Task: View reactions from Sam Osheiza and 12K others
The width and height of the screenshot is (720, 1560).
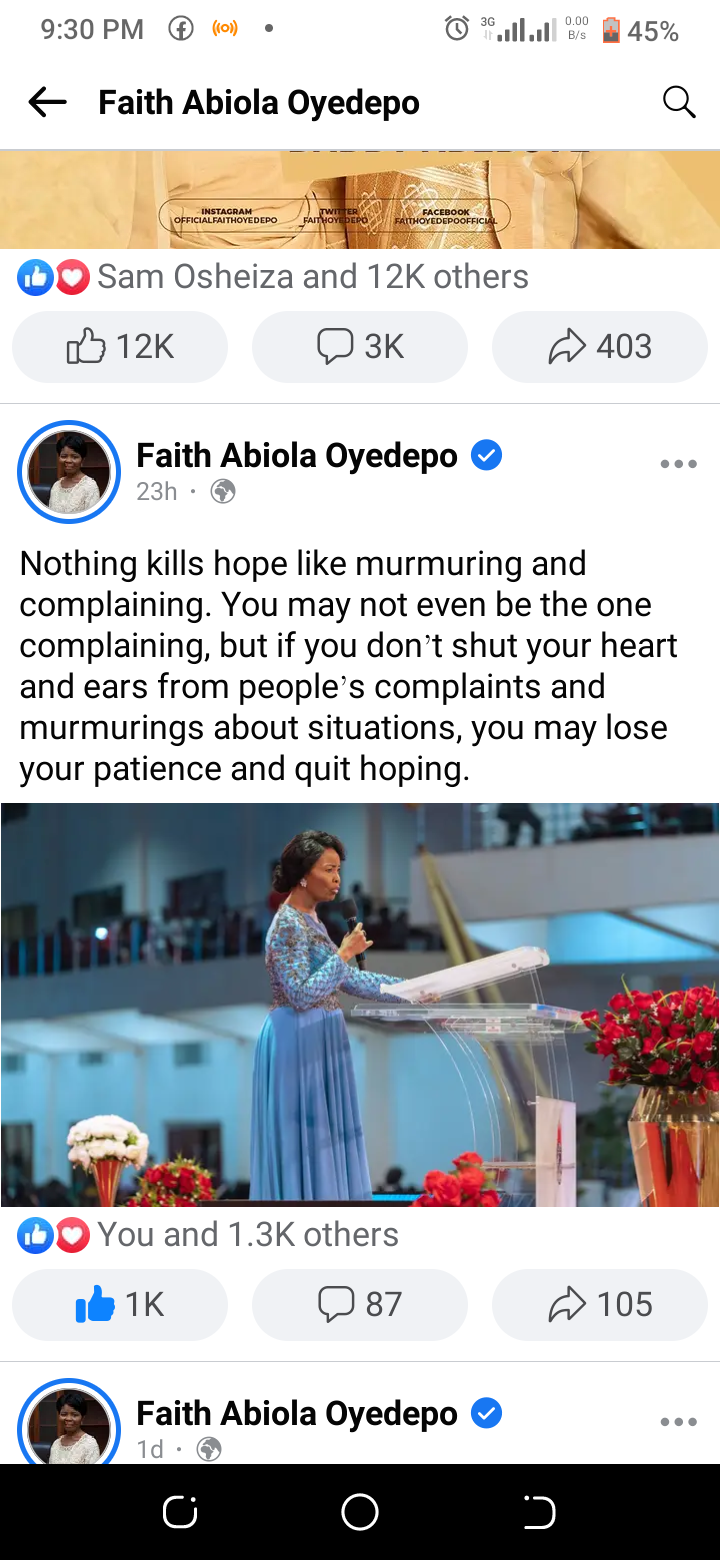Action: click(x=273, y=277)
